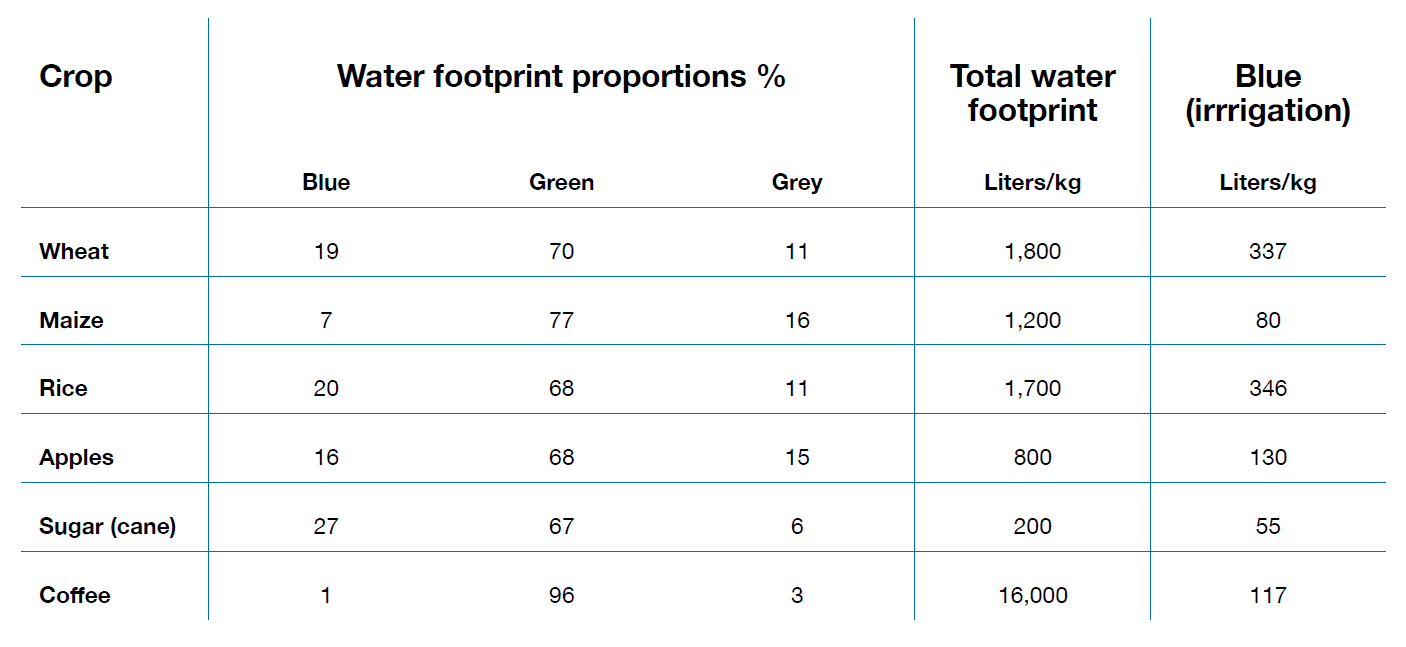Select Sugar cane's blue percentage 27
Viewport: 1406px width, 647px height.
point(326,527)
